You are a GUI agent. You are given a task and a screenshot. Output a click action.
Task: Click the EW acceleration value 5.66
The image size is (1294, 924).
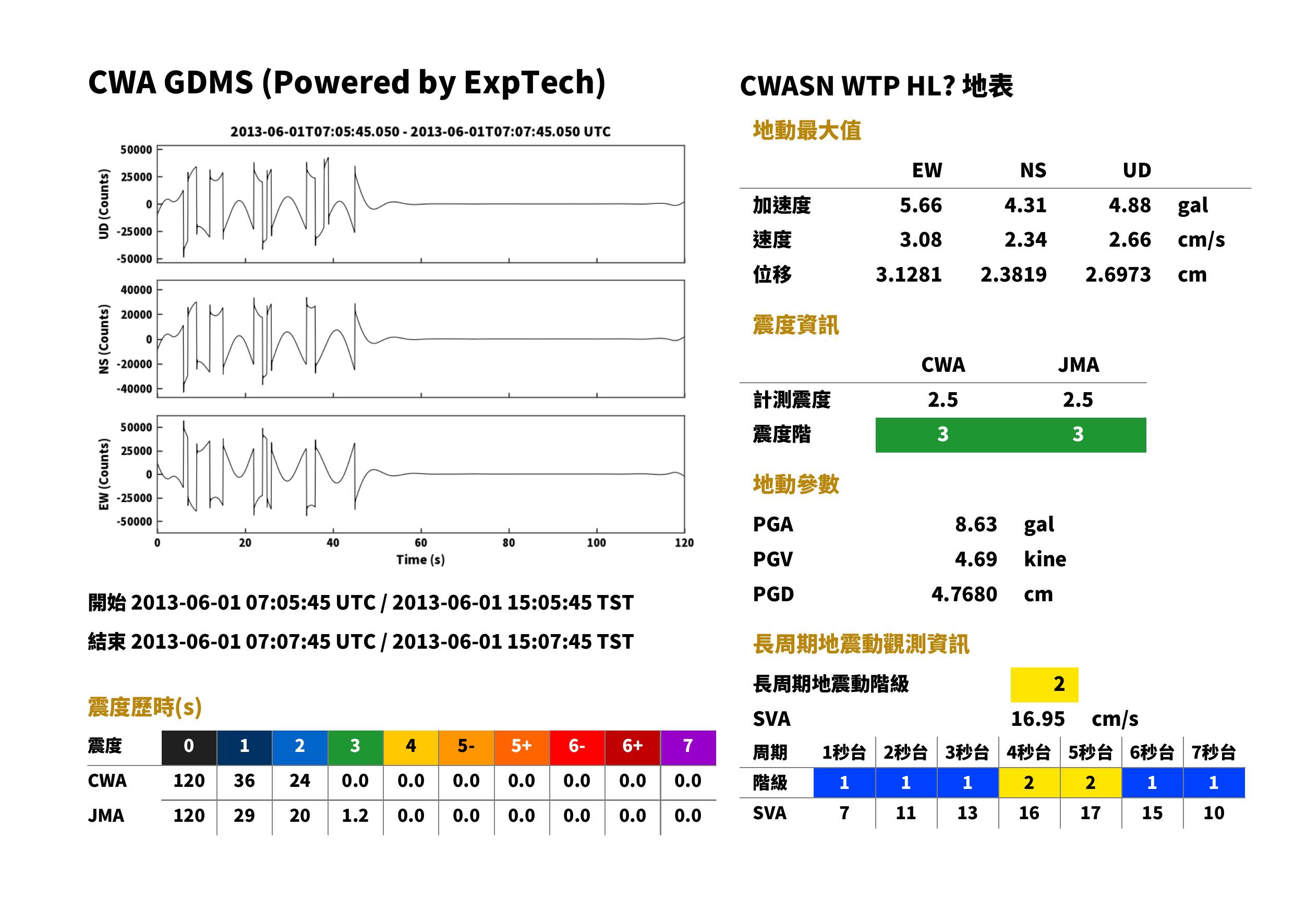click(920, 205)
